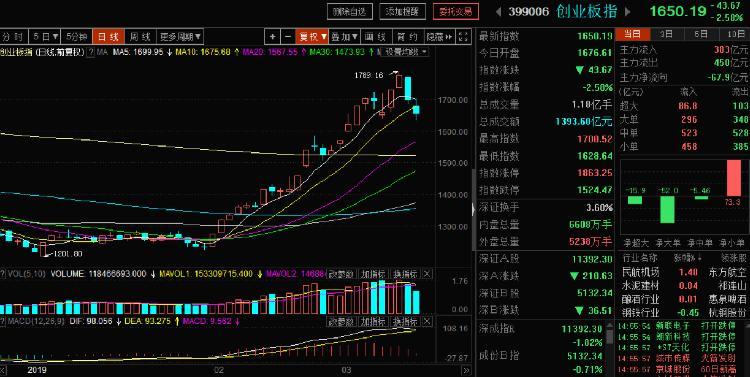
Task: Switch to 周线 weekly chart tab
Action: pos(140,36)
